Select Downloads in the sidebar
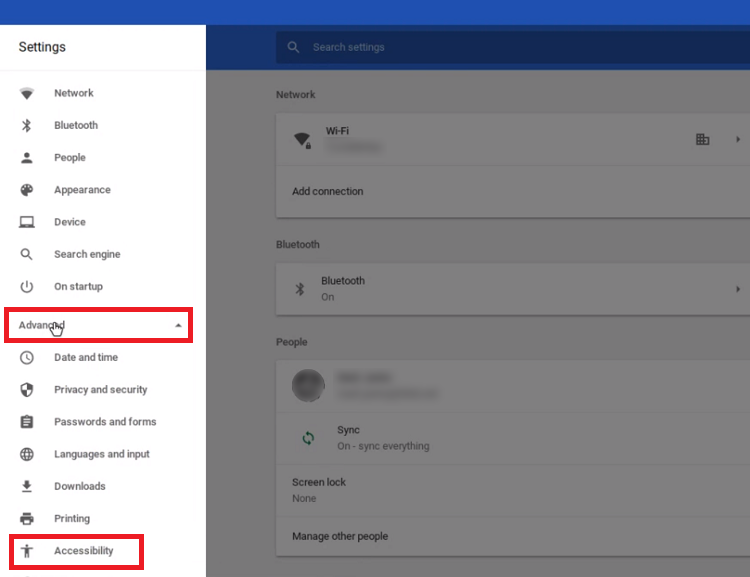This screenshot has height=577, width=750. pos(79,486)
